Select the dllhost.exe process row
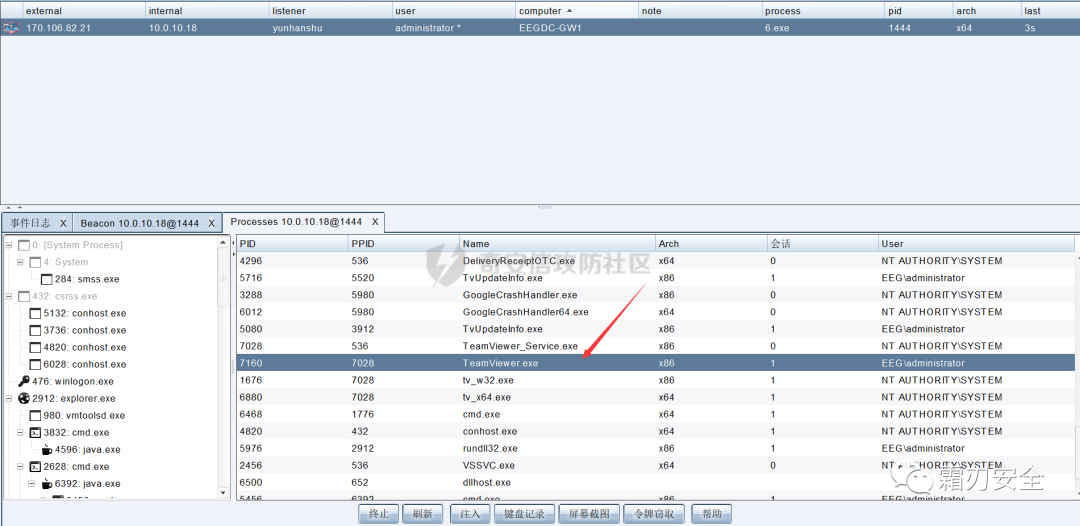 [656, 483]
